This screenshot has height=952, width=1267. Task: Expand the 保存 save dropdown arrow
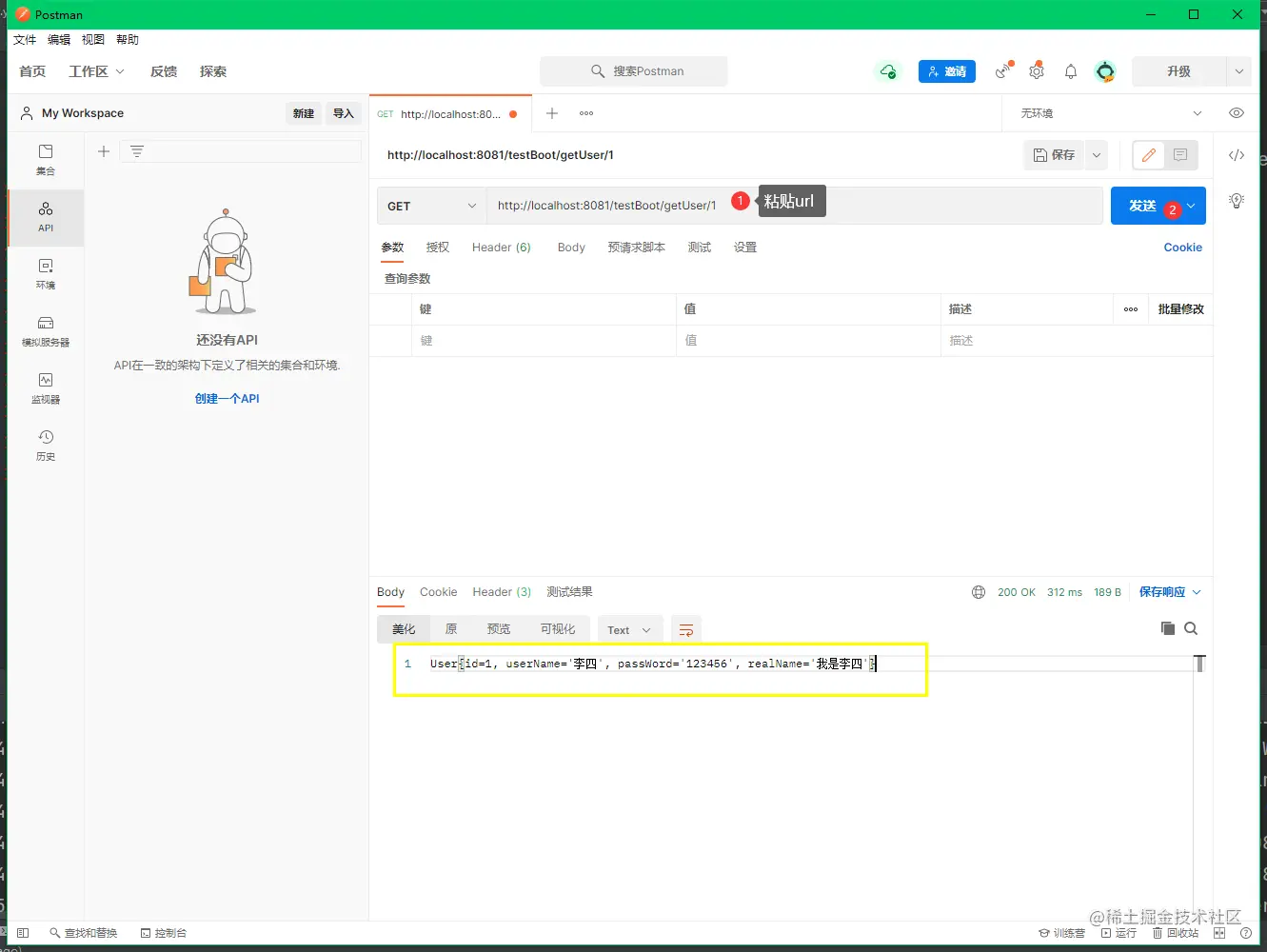coord(1097,155)
